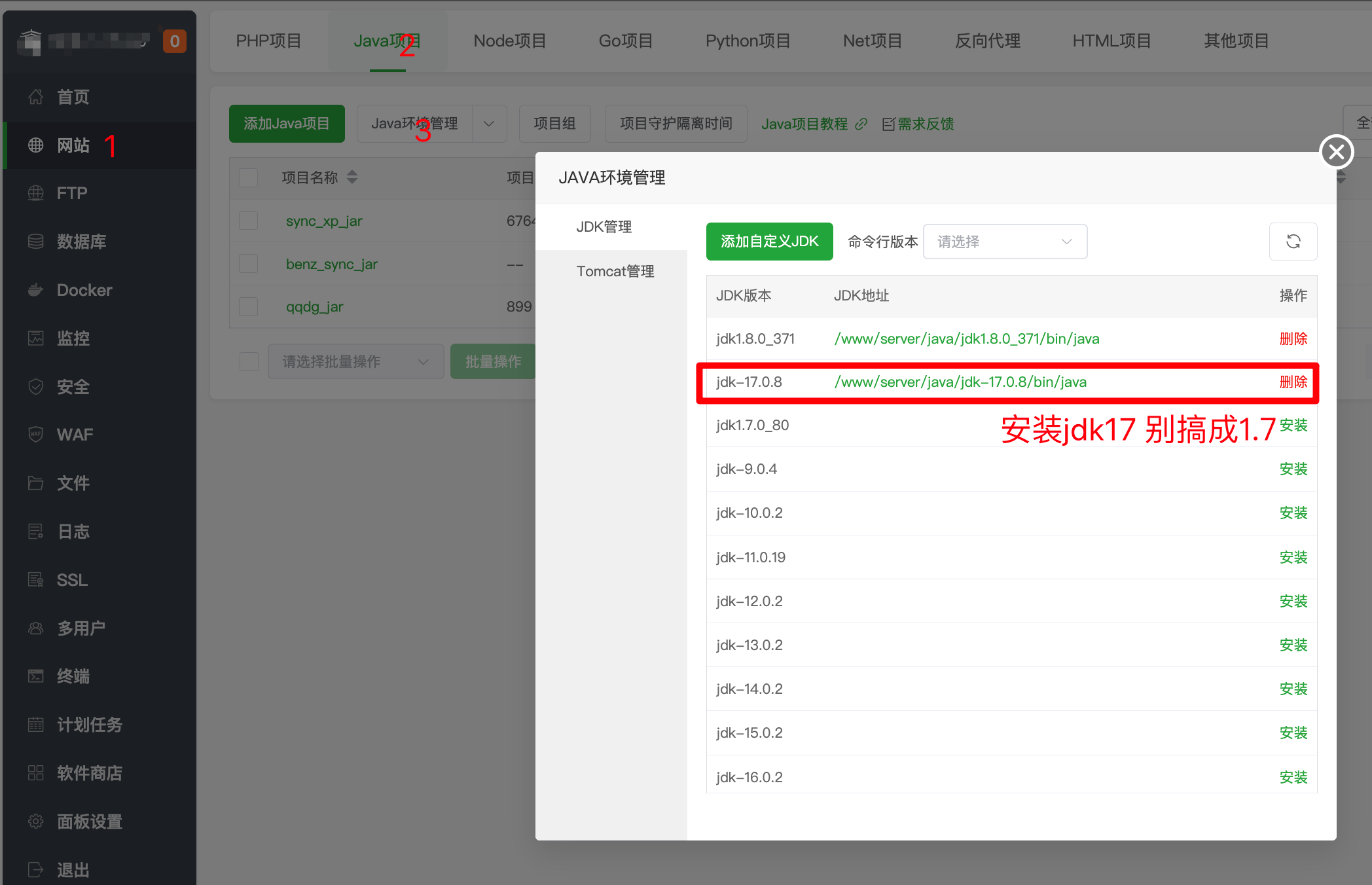Install jdk-16.0.2 via 安装
The image size is (1372, 885).
coord(1293,778)
